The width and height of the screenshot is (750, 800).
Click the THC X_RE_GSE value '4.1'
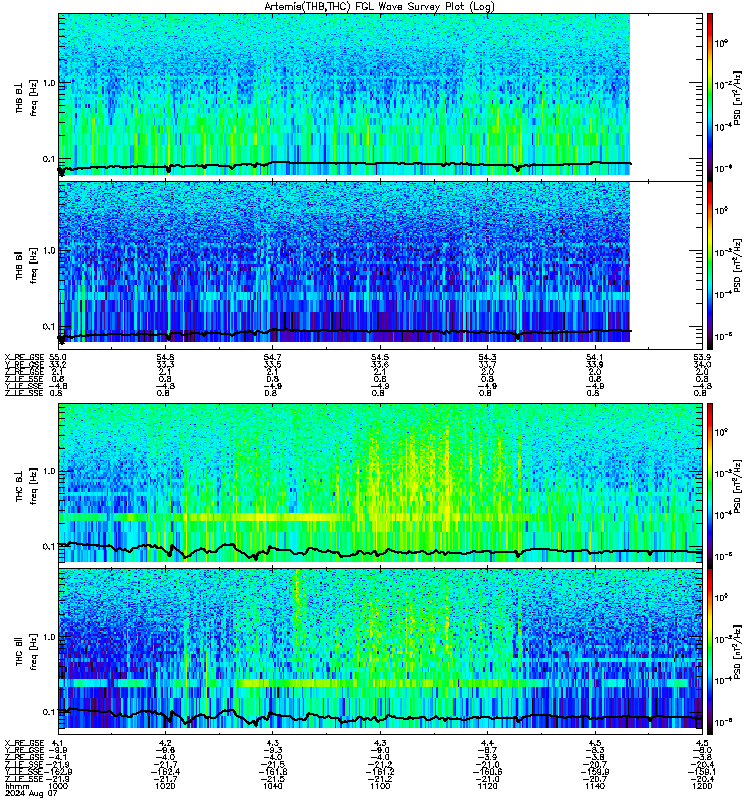(58, 743)
